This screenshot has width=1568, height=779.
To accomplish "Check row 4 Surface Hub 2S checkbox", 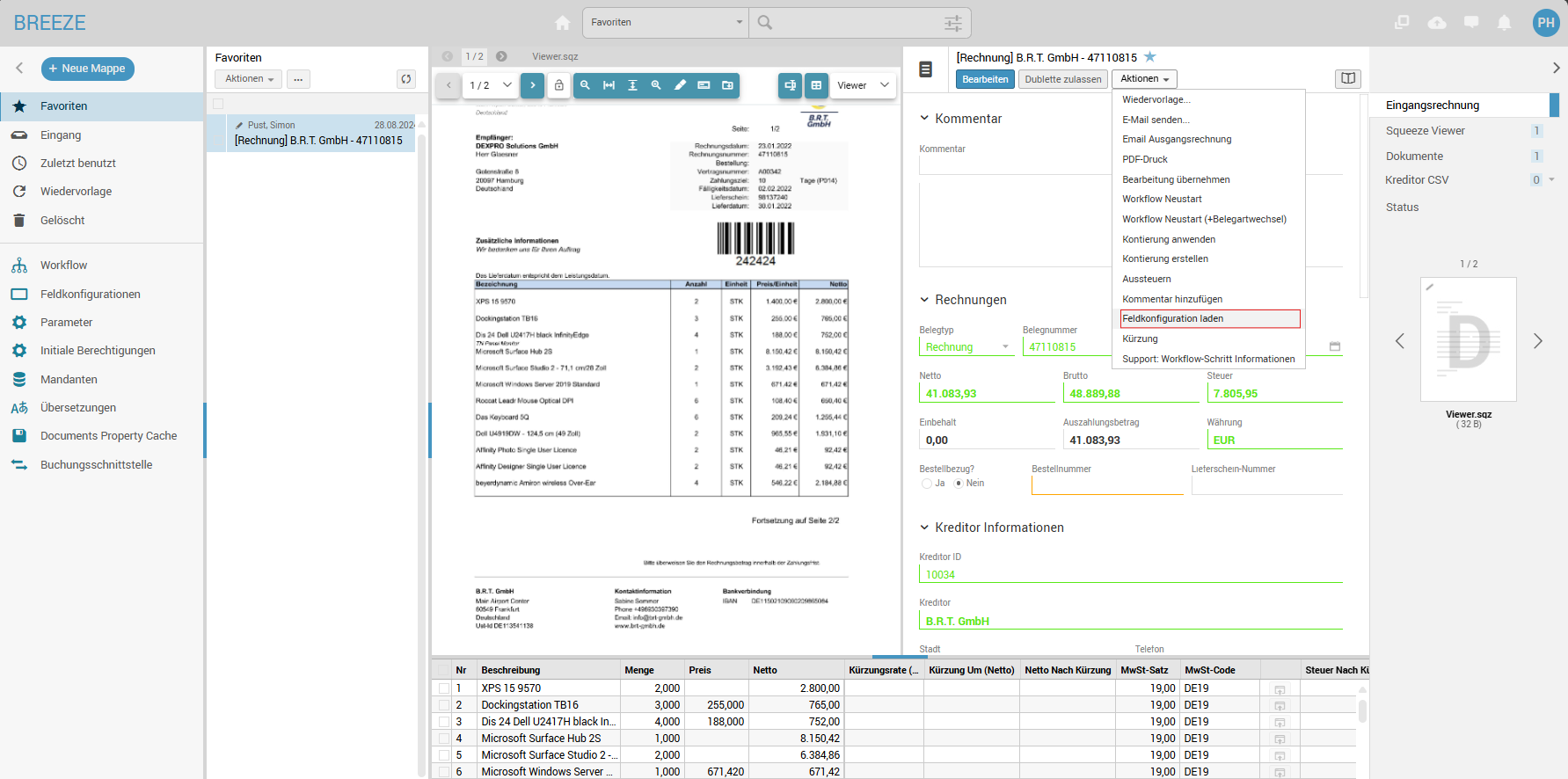I will click(x=444, y=739).
